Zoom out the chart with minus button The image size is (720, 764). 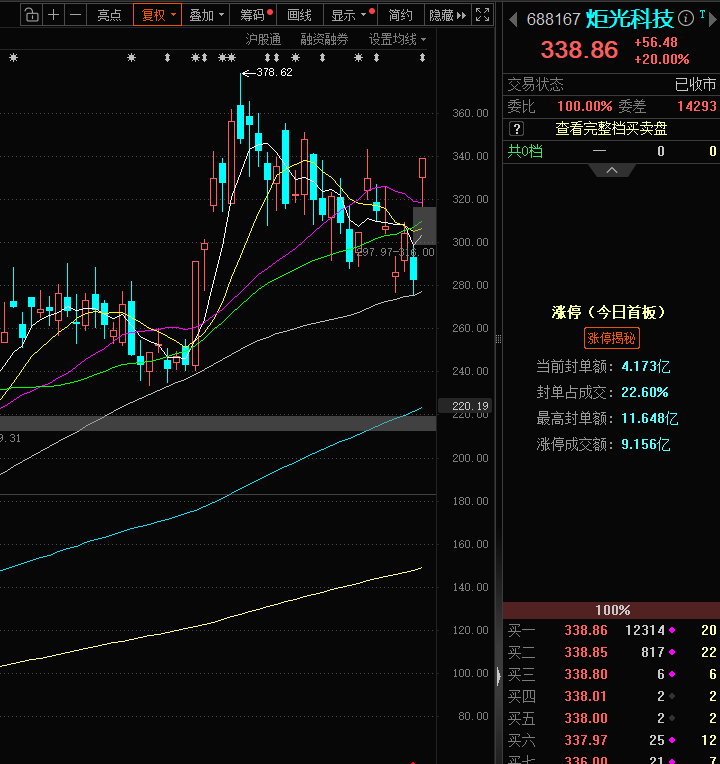click(76, 15)
